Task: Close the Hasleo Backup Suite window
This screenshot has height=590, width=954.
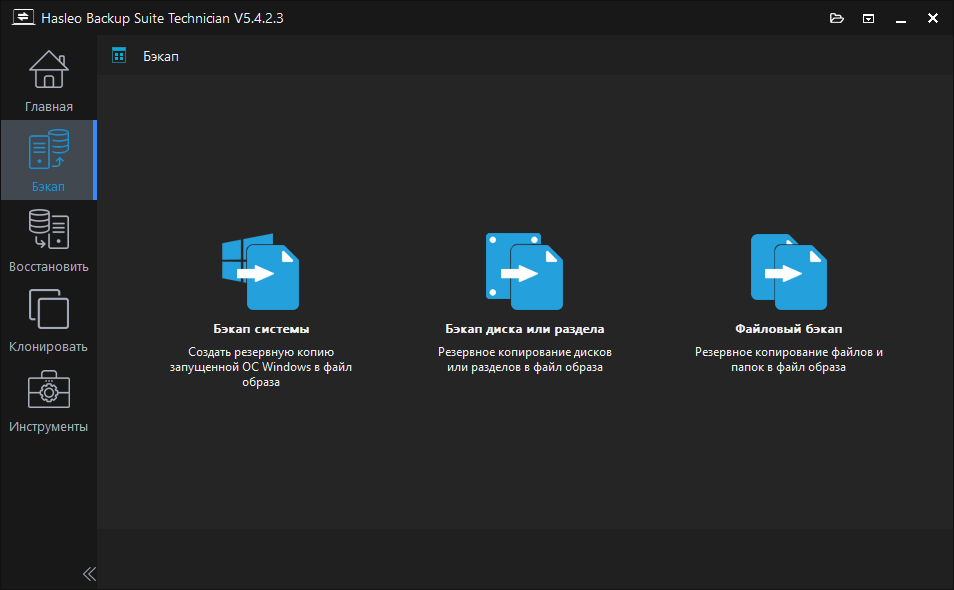Action: 933,18
